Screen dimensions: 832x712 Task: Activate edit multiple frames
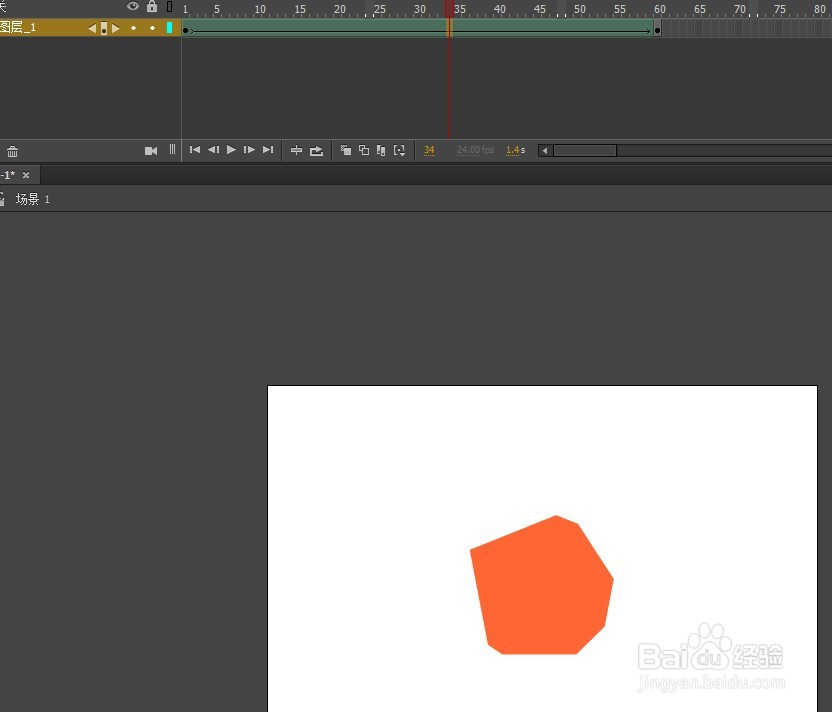pyautogui.click(x=381, y=150)
